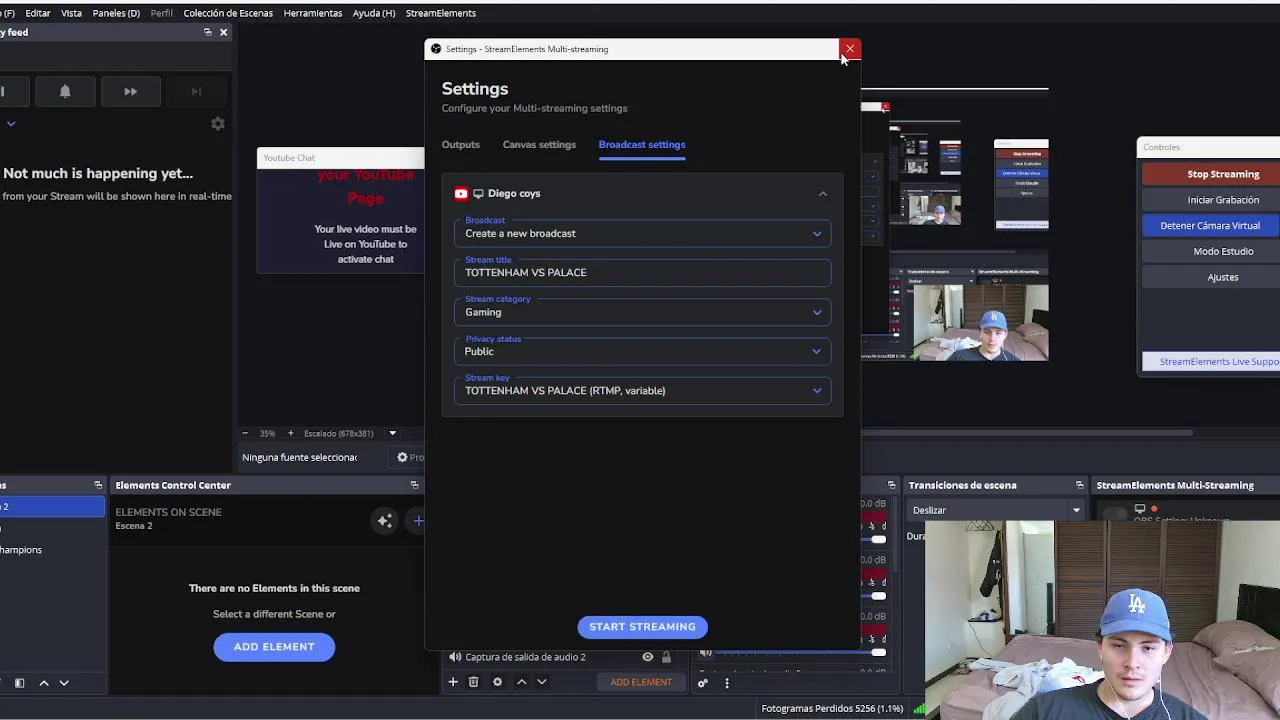
Task: Undock the scenes panel
Action: (x=98, y=485)
